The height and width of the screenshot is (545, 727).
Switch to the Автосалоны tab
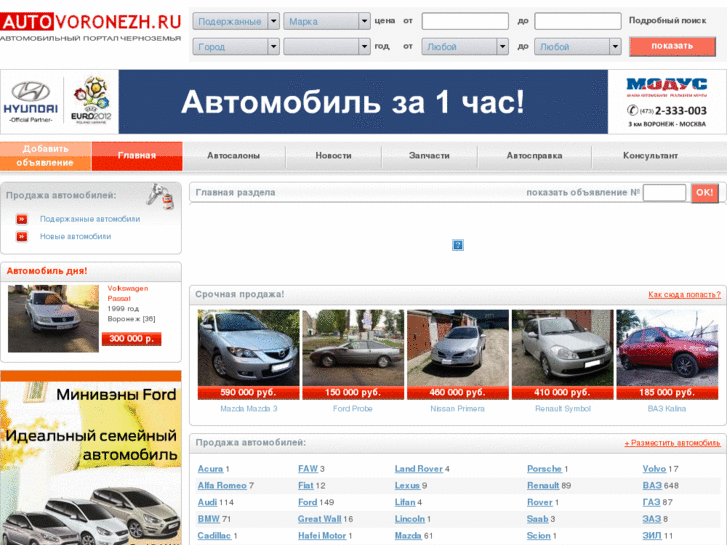pyautogui.click(x=233, y=156)
